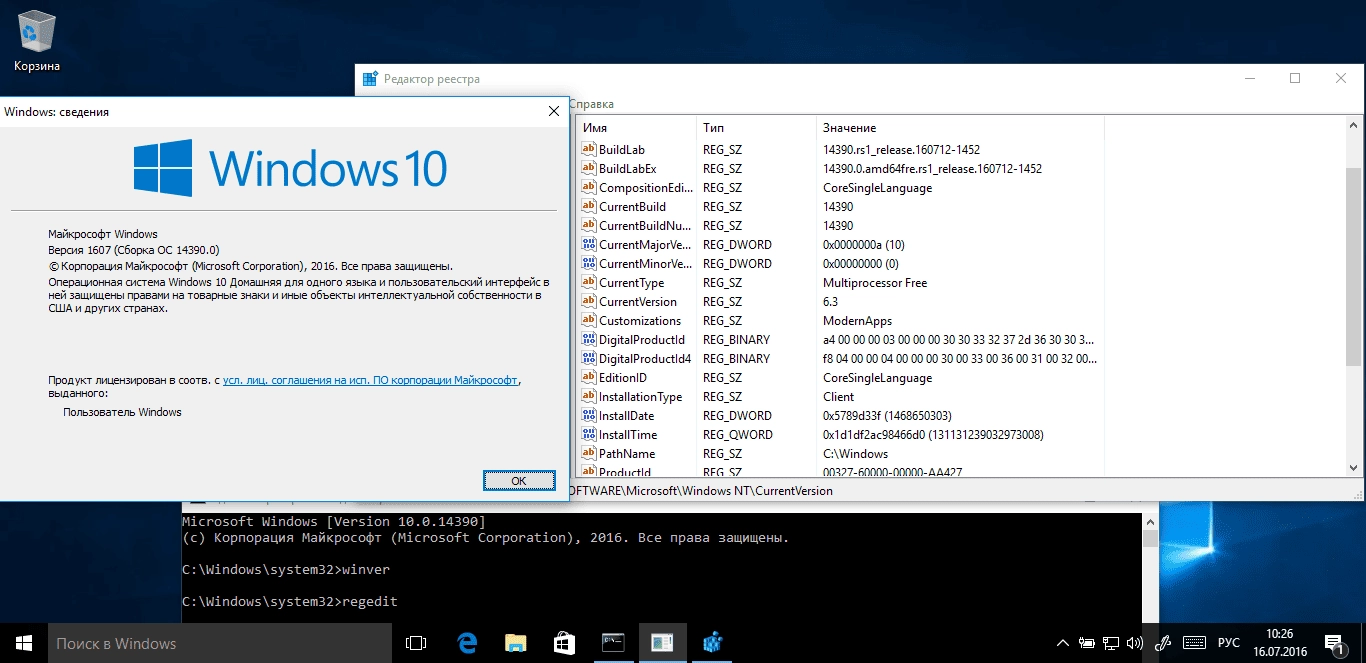Click the network tray icon
The height and width of the screenshot is (663, 1366).
(x=1111, y=643)
